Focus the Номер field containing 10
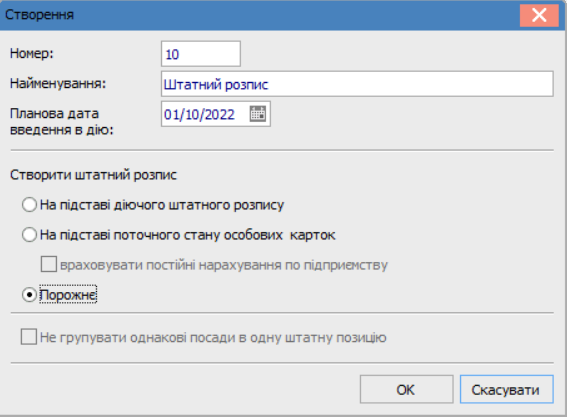The image size is (567, 417). tap(201, 54)
